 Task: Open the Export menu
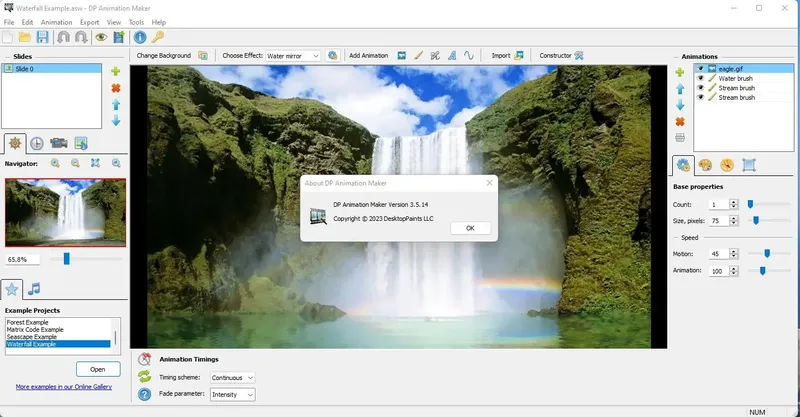click(x=89, y=22)
